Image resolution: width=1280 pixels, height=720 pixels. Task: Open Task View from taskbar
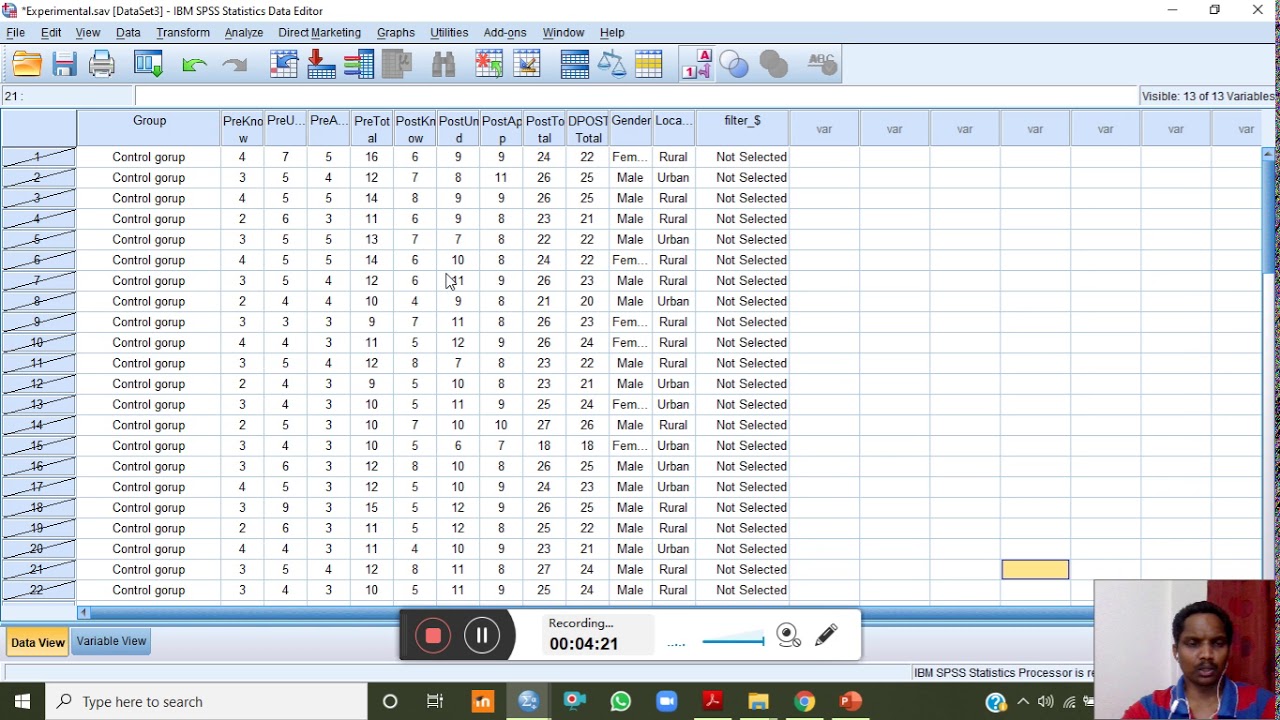click(x=435, y=701)
